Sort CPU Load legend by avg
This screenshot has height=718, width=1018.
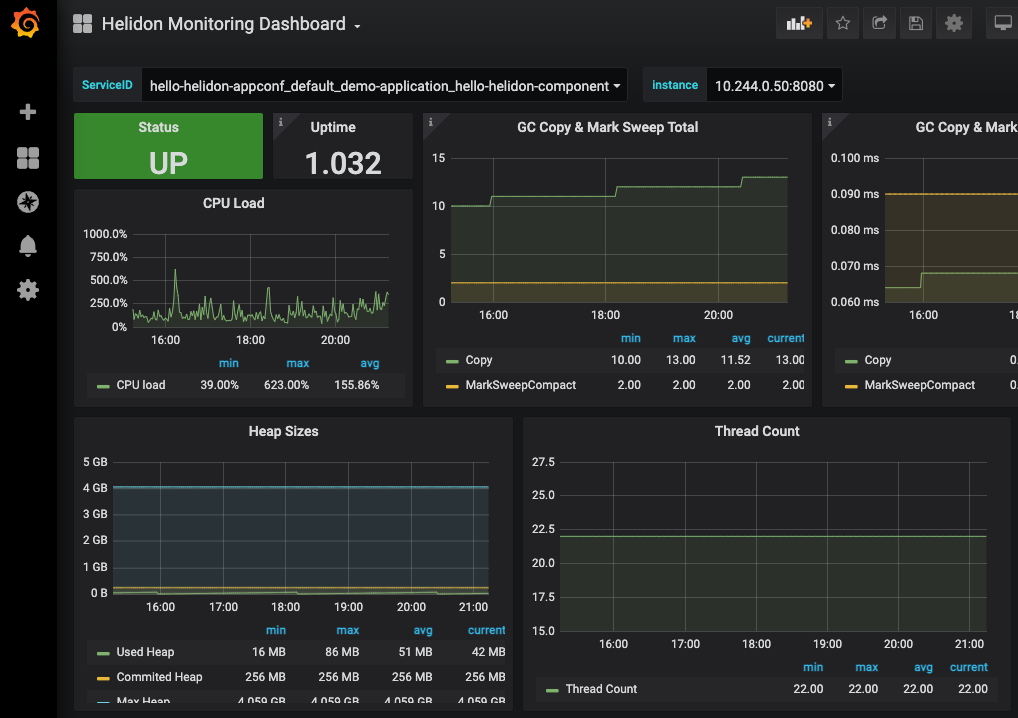pyautogui.click(x=369, y=364)
